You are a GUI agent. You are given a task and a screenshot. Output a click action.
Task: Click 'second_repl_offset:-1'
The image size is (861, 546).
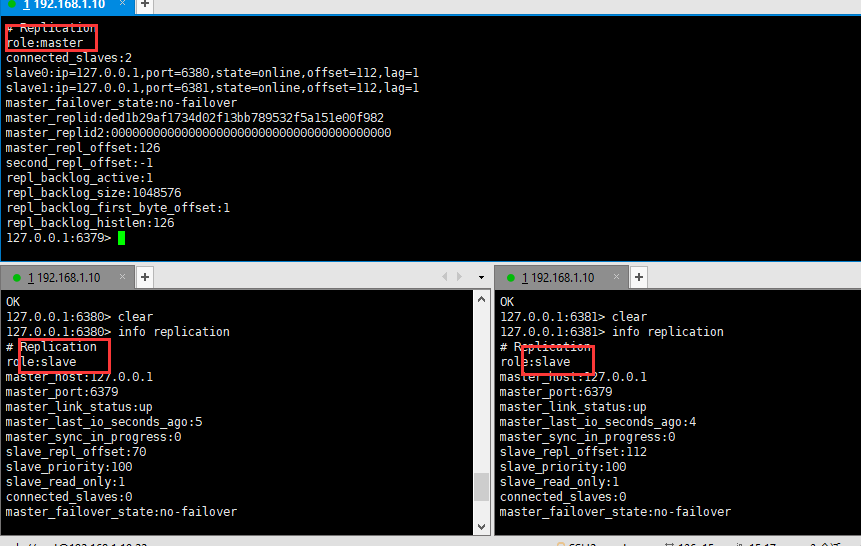pos(80,163)
